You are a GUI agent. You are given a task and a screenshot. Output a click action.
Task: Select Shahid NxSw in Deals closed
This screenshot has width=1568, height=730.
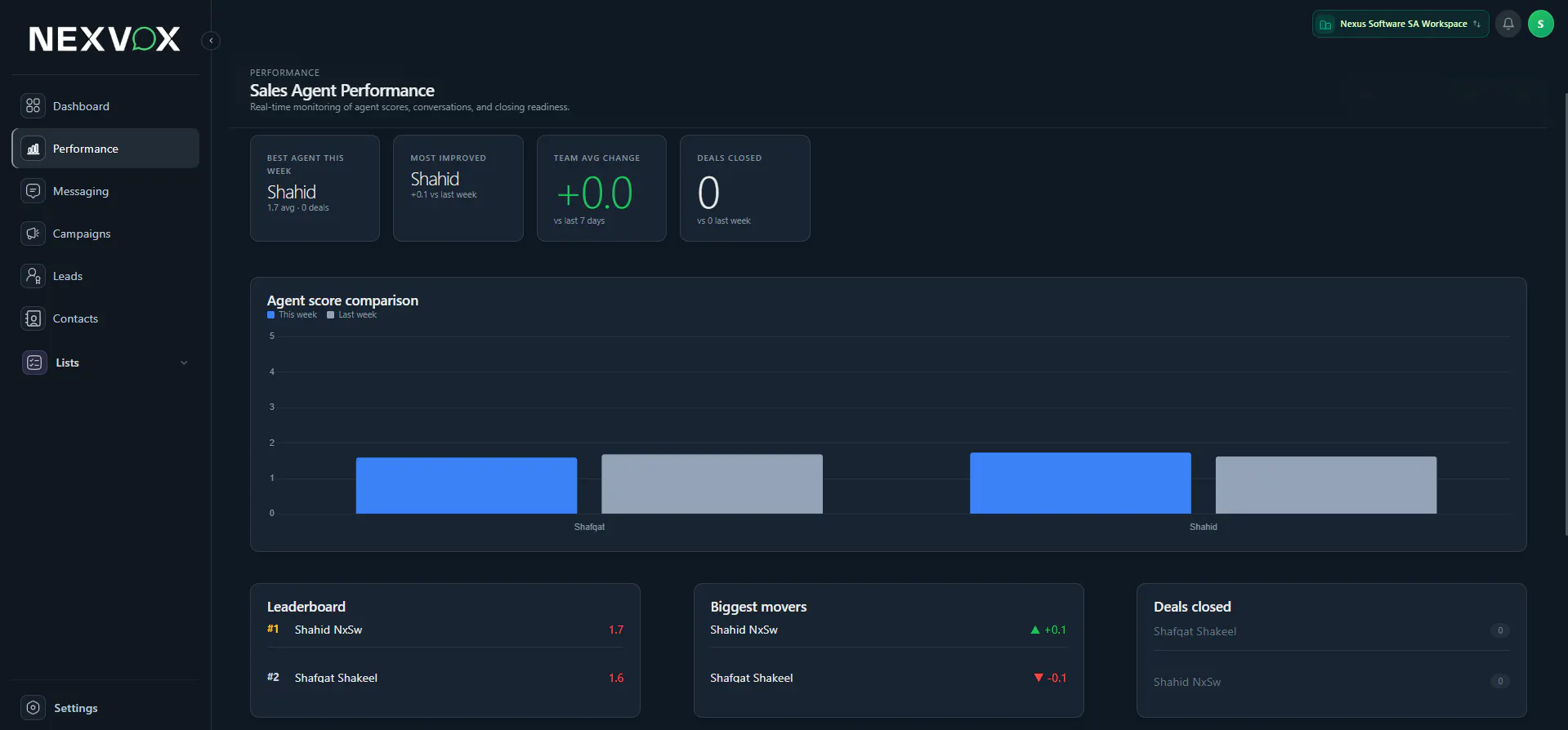point(1187,682)
